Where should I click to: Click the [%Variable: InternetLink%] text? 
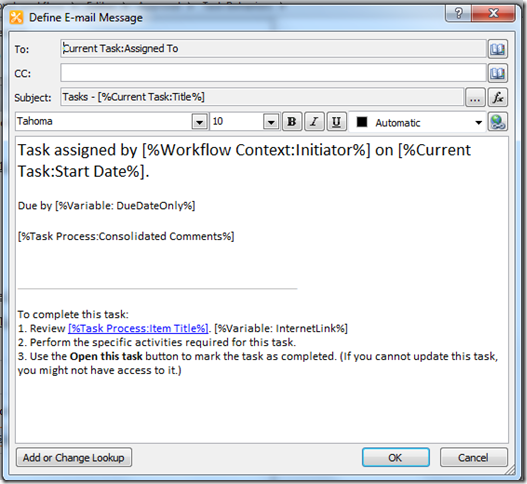[281, 328]
